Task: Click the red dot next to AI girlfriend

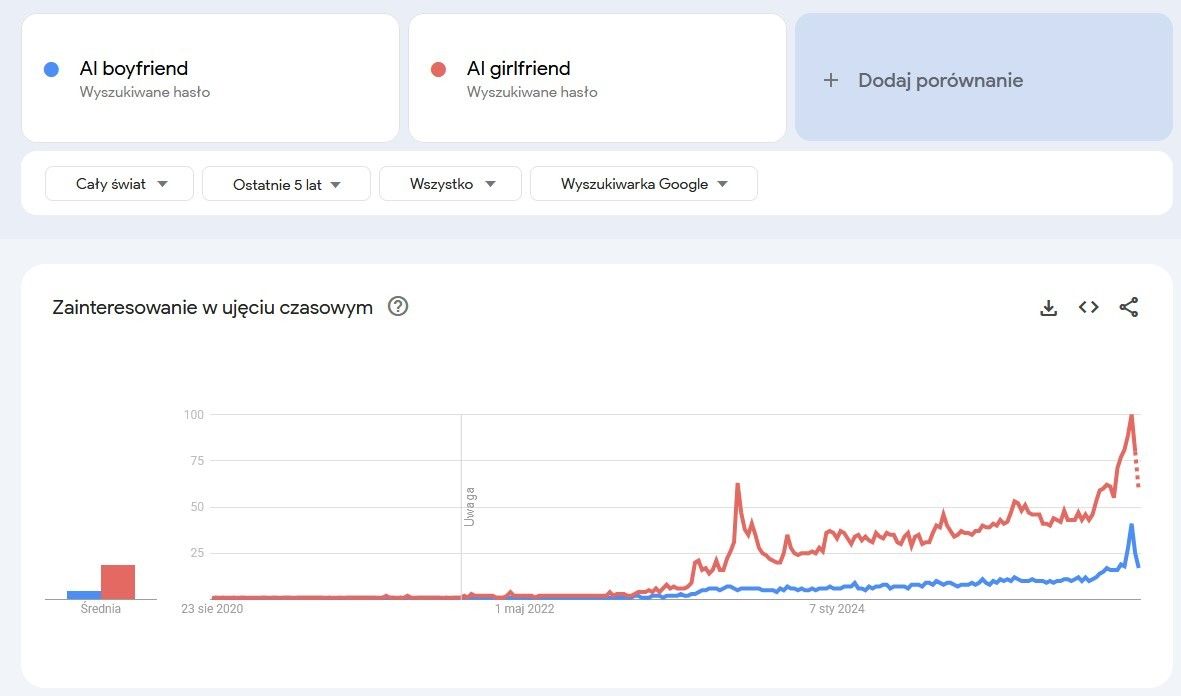Action: (x=437, y=69)
